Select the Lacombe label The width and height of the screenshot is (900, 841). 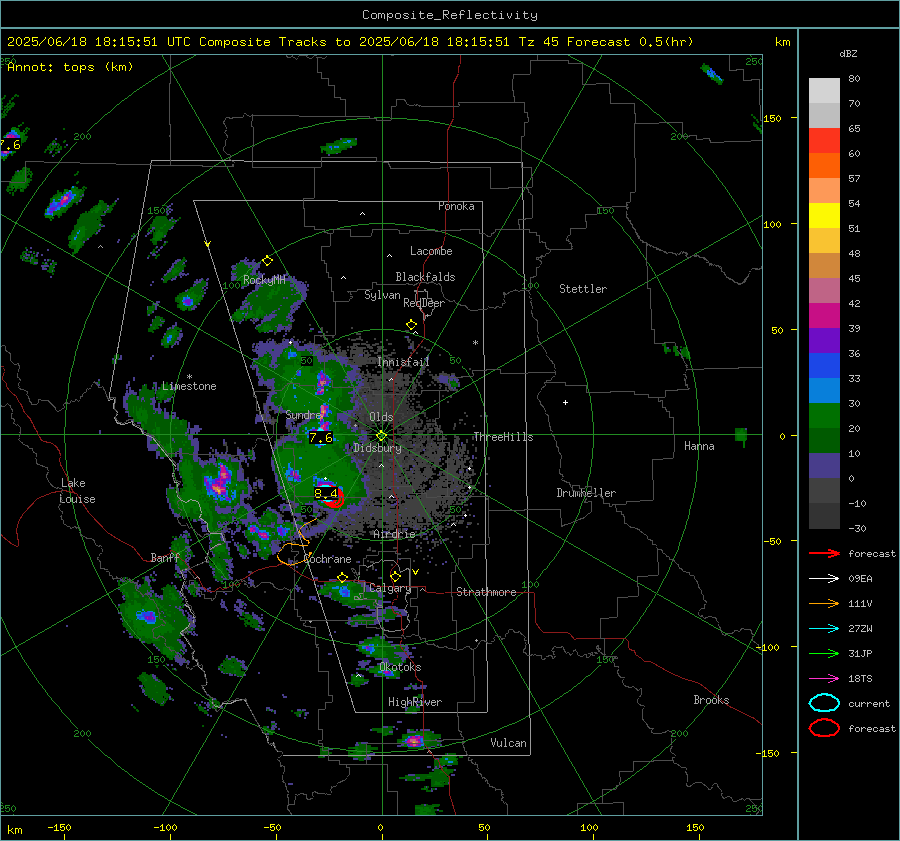[431, 251]
